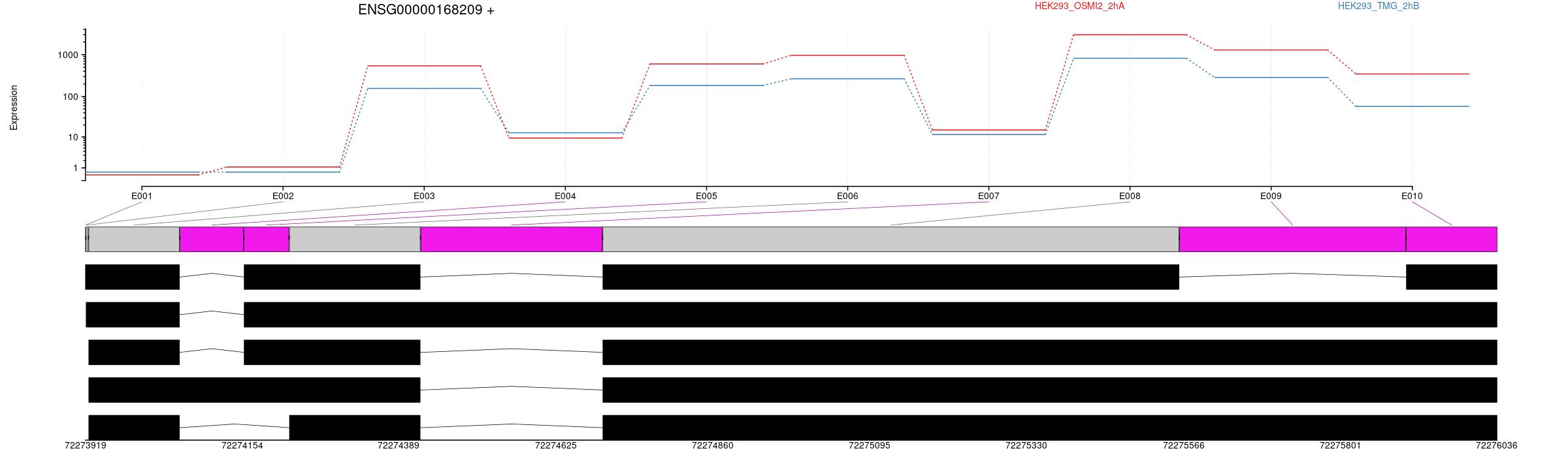Select the genomic coordinate 72274625

556,445
